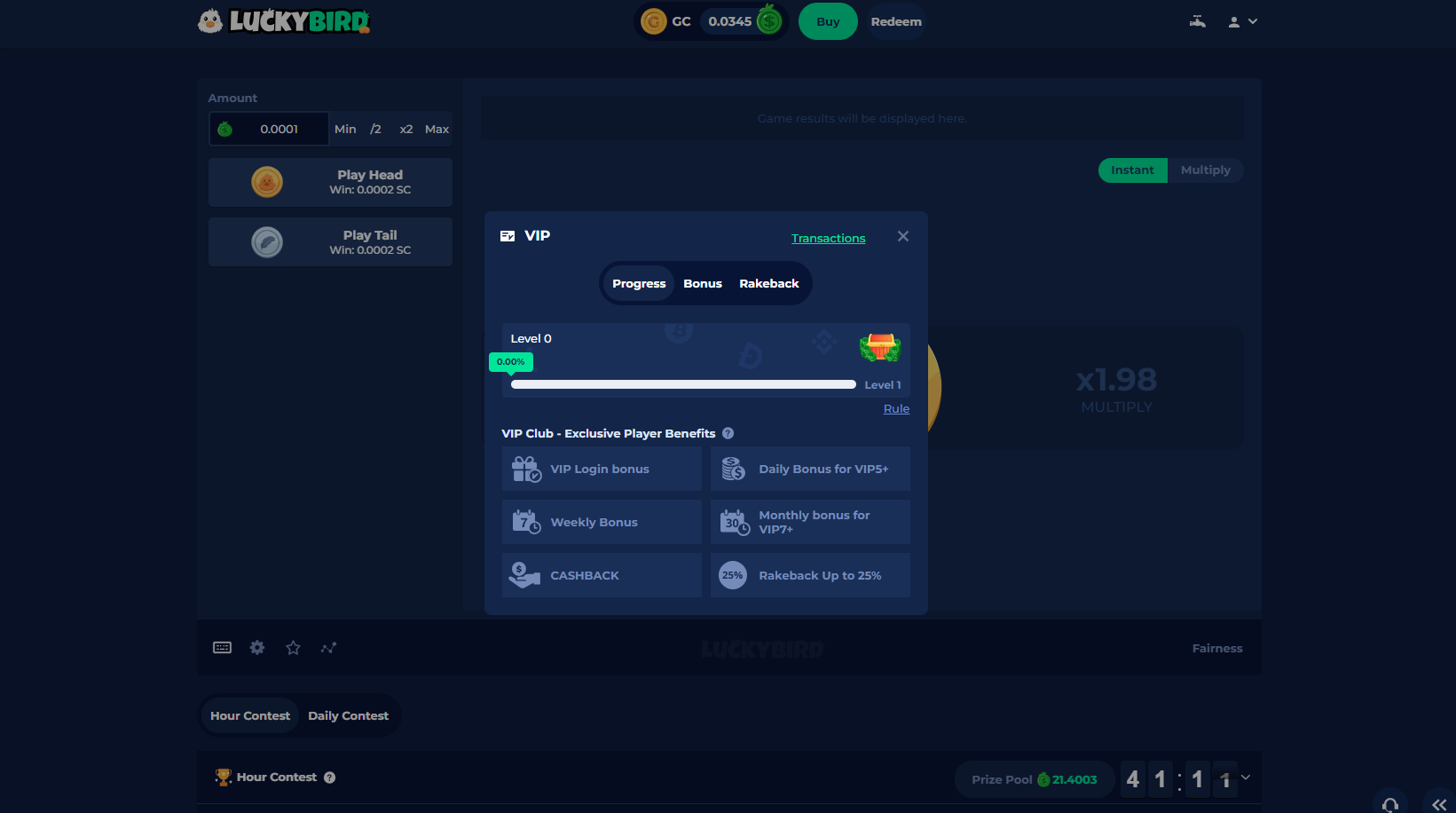Click the bet amount input field
1456x813 pixels.
pyautogui.click(x=269, y=129)
